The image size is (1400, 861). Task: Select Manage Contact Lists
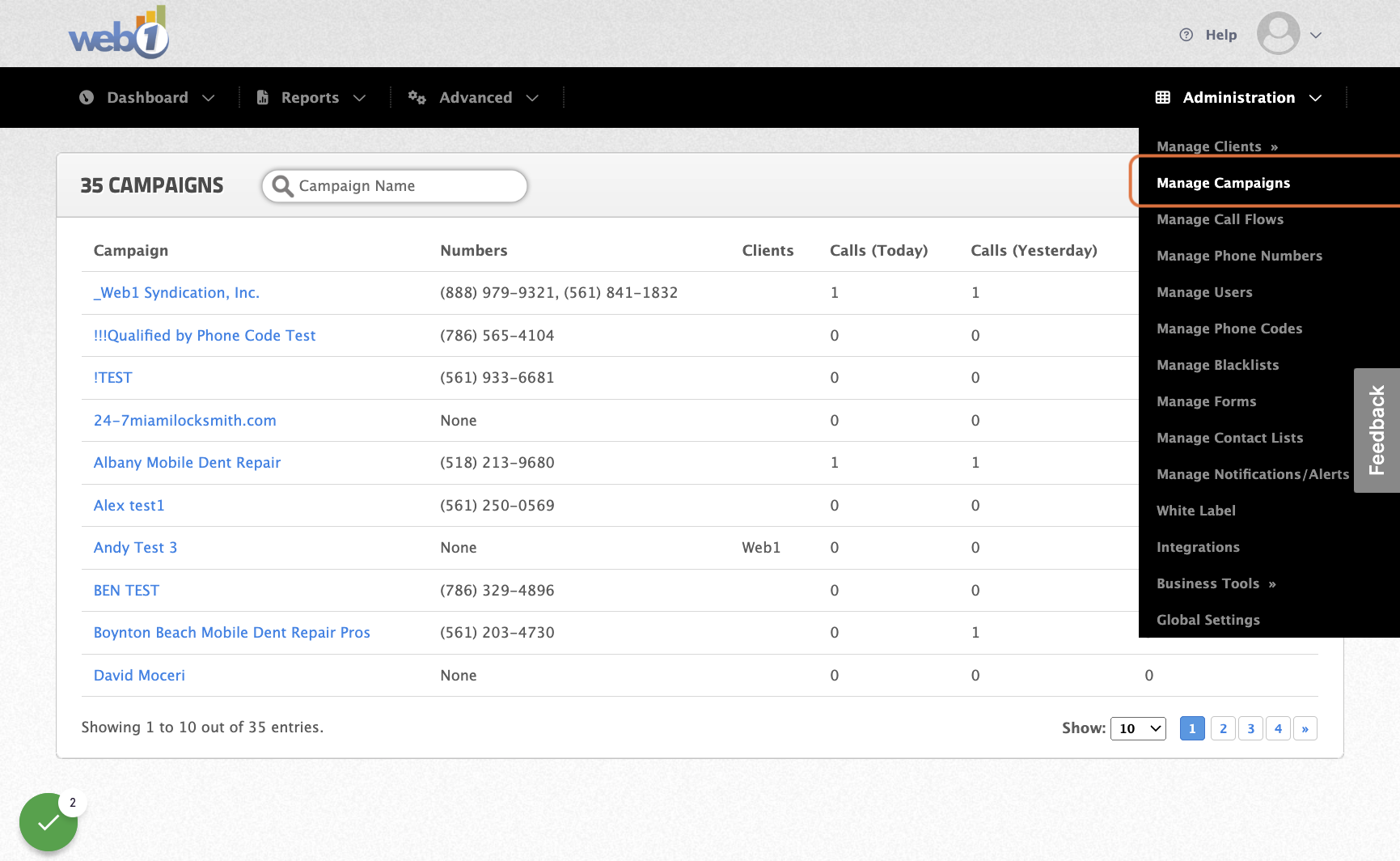(x=1229, y=438)
